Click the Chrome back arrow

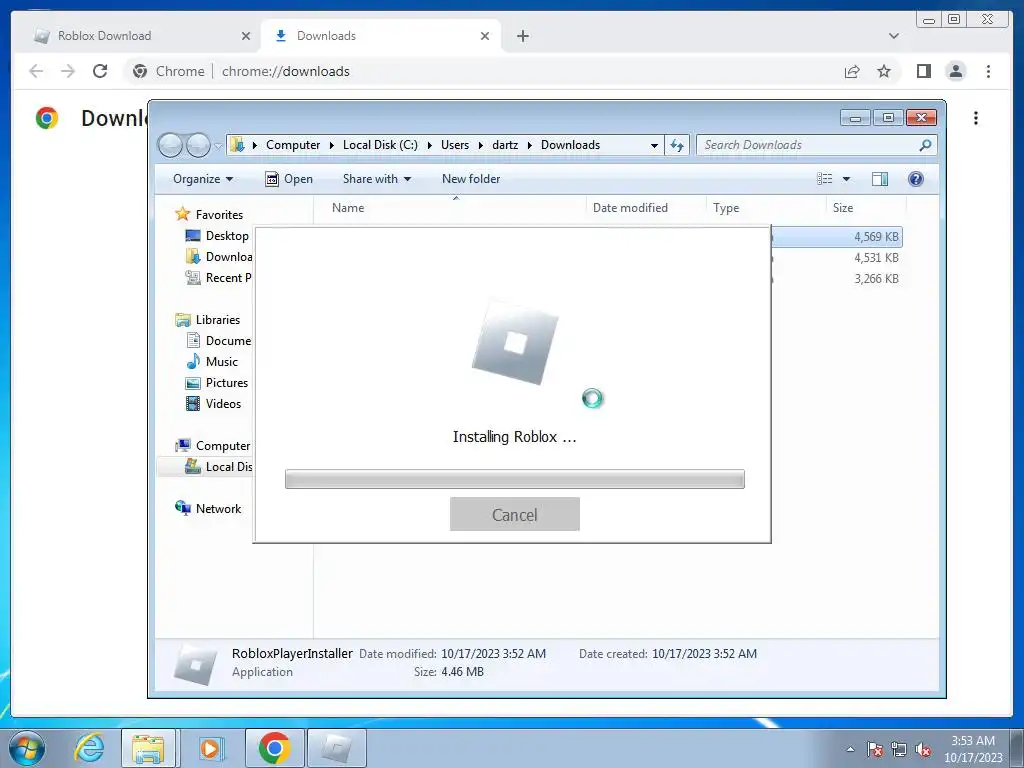pyautogui.click(x=36, y=71)
